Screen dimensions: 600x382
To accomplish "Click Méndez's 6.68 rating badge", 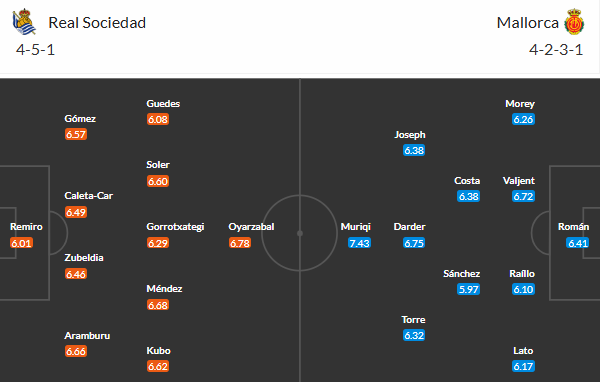I will tap(158, 305).
